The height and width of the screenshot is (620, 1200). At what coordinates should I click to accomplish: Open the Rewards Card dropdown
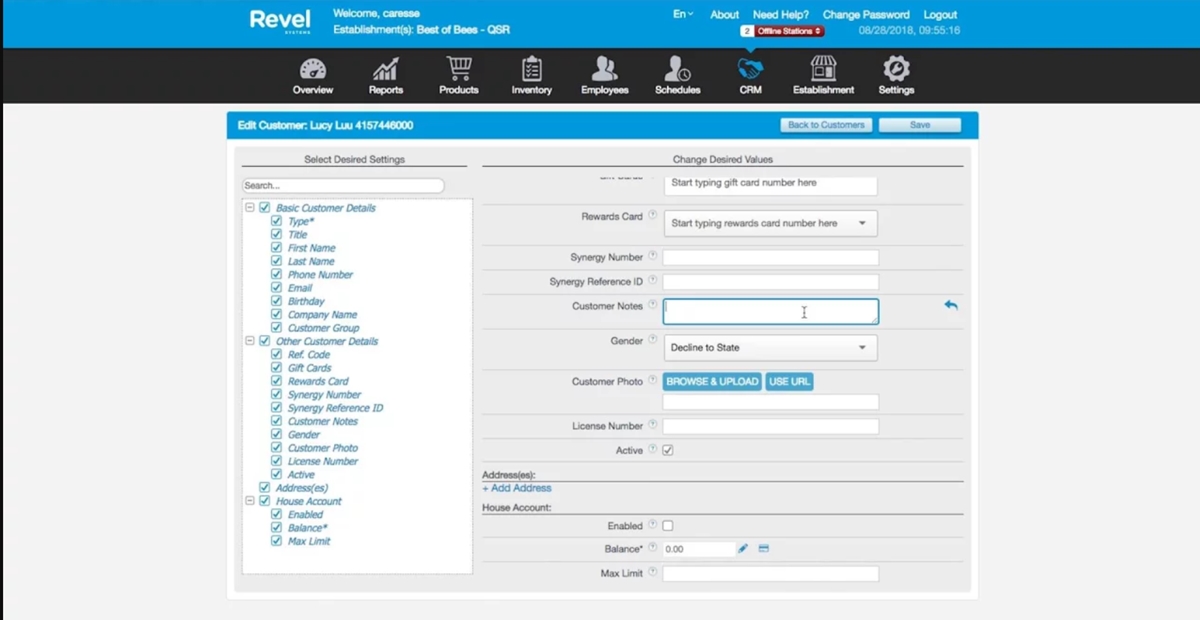(x=770, y=223)
